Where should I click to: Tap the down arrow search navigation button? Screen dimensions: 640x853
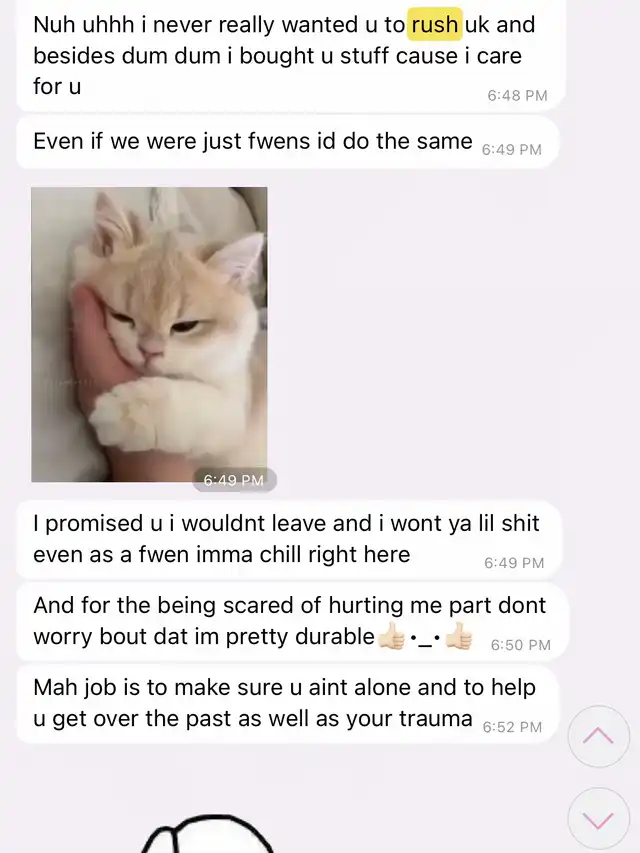point(599,819)
